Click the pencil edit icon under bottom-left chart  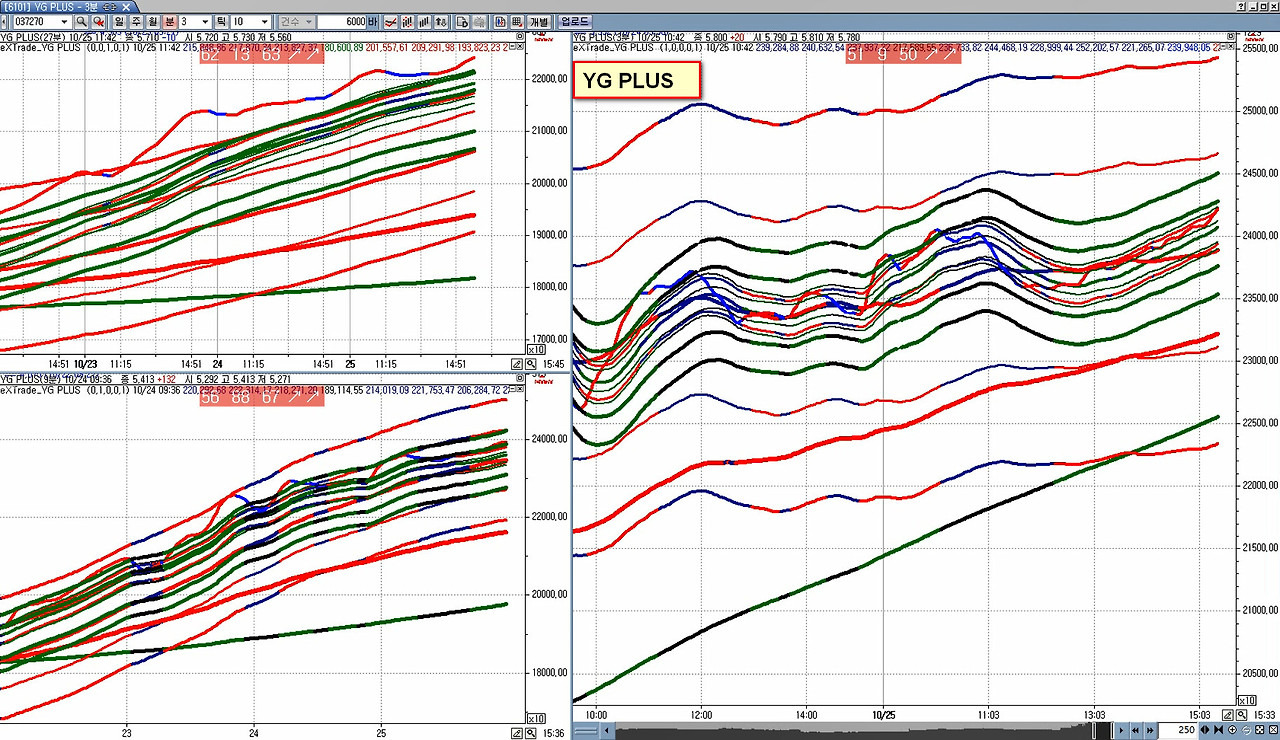pos(516,733)
